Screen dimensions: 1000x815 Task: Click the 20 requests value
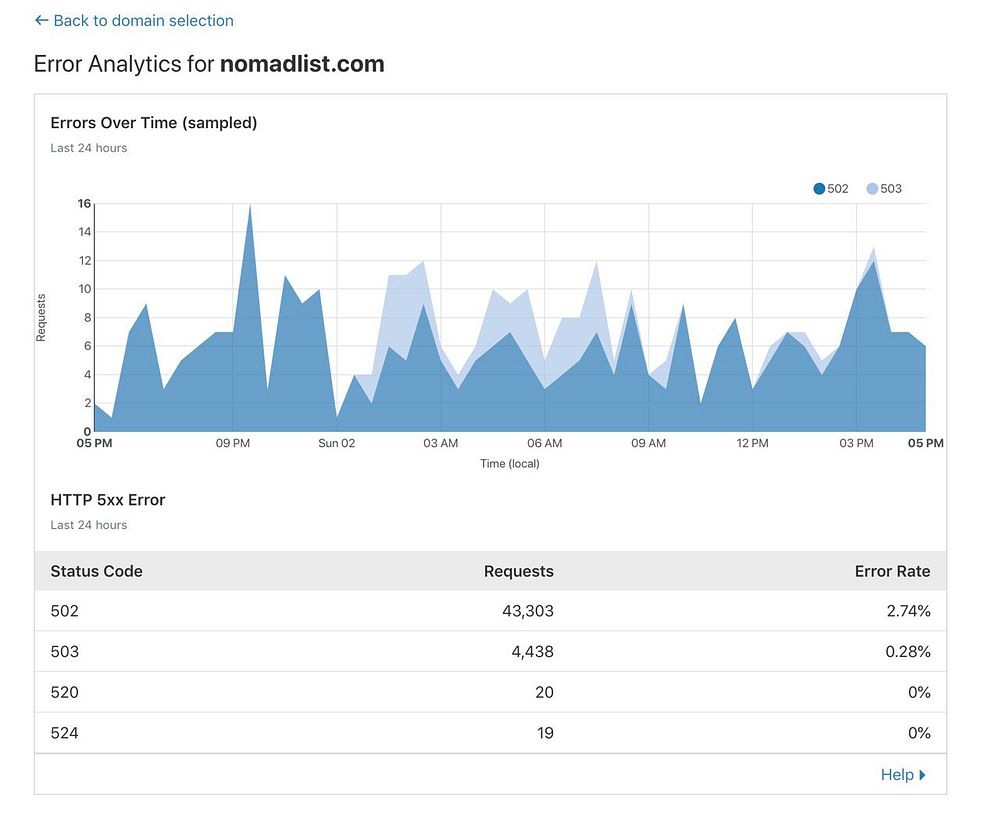point(545,693)
